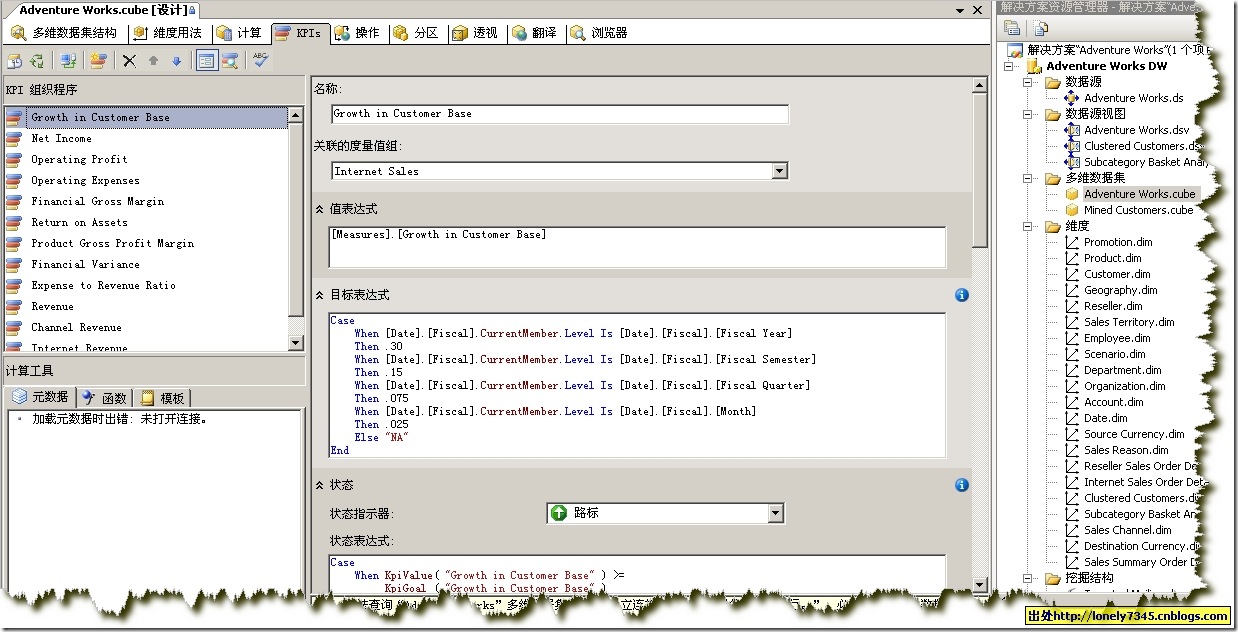Screen dimensions: 1238x632
Task: Open the info icon beside 目标表达式
Action: tap(961, 295)
